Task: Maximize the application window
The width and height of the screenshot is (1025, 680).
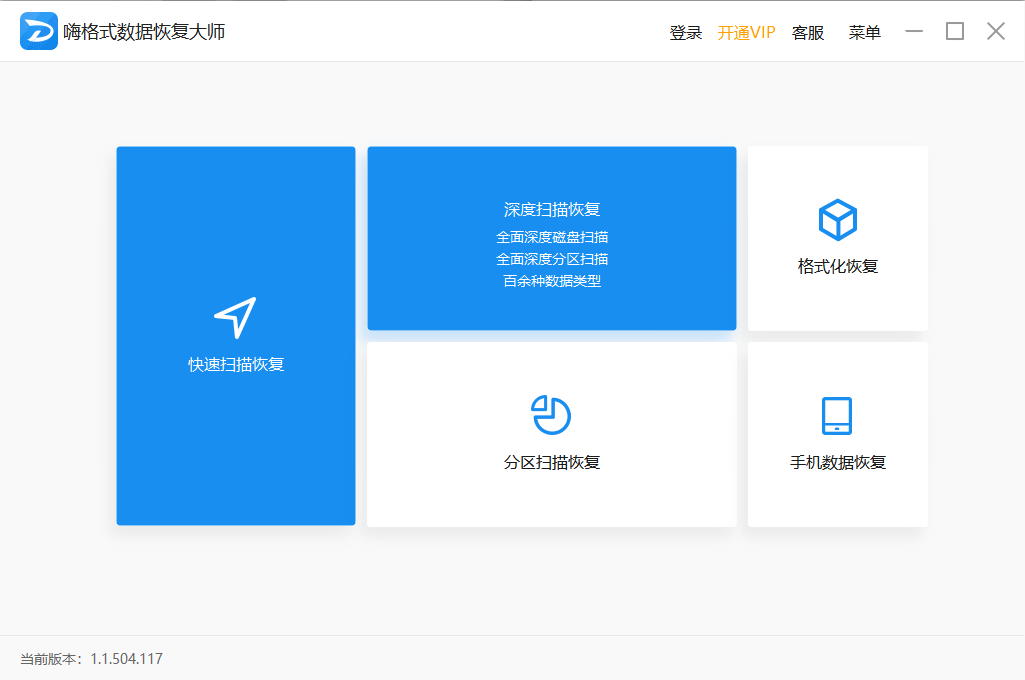Action: 955,32
